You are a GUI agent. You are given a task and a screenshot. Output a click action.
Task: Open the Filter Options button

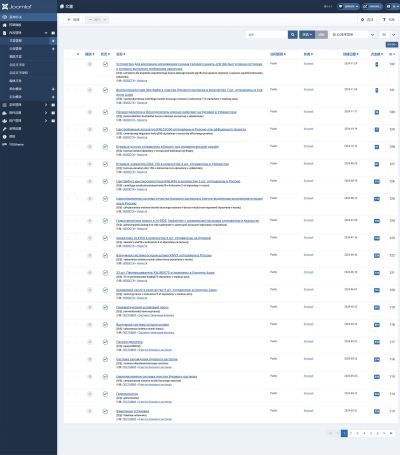point(307,35)
